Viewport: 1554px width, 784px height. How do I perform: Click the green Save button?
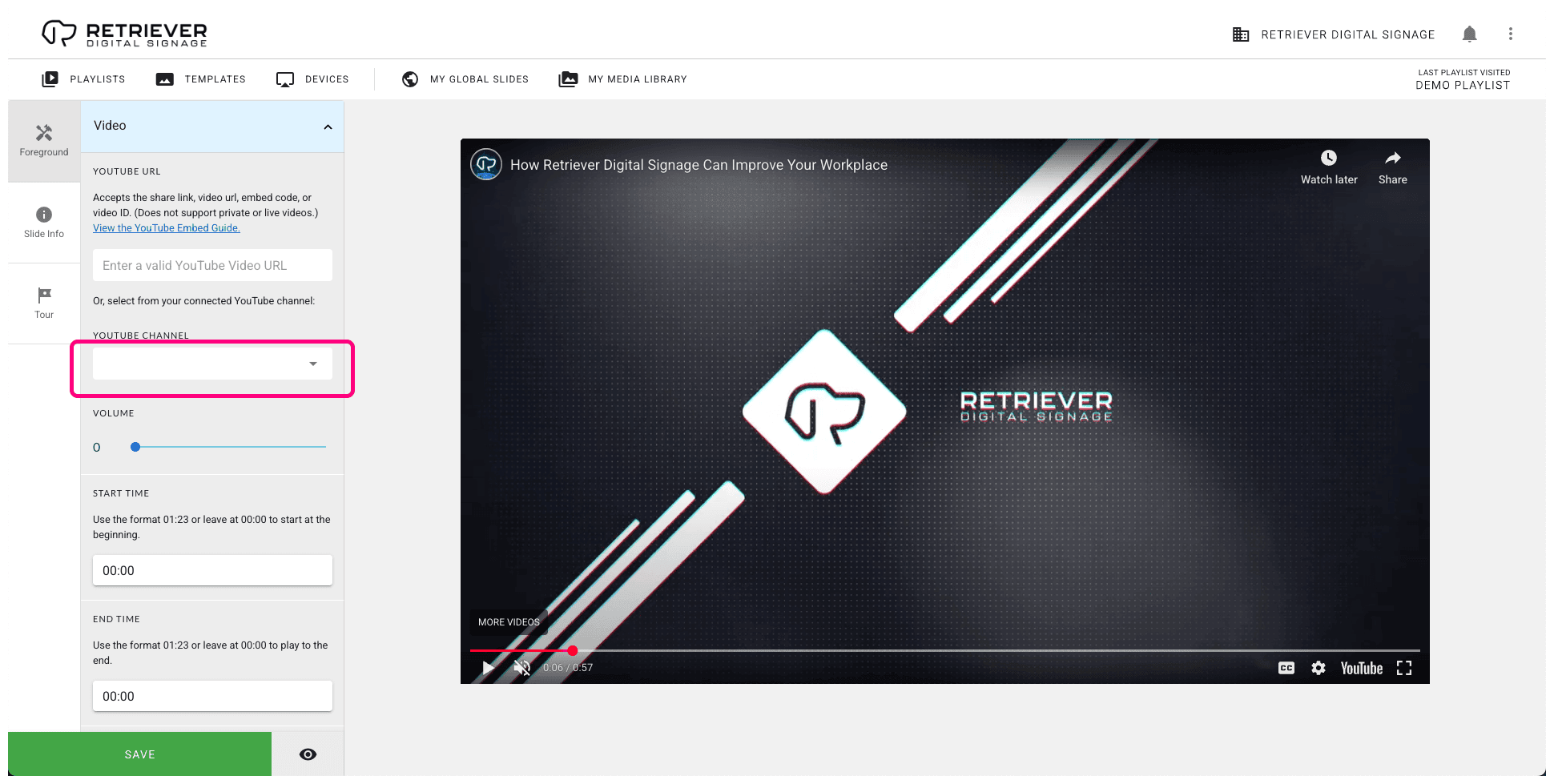pos(139,754)
